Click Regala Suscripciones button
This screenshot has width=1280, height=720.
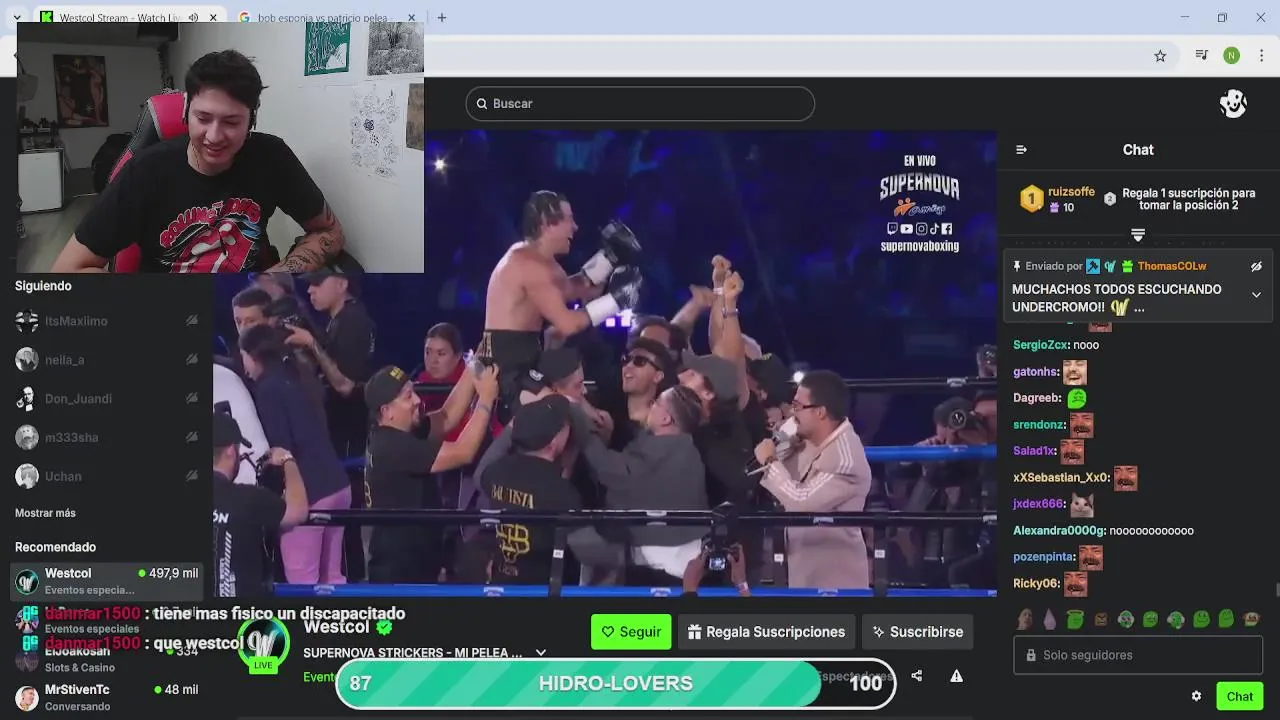click(767, 632)
